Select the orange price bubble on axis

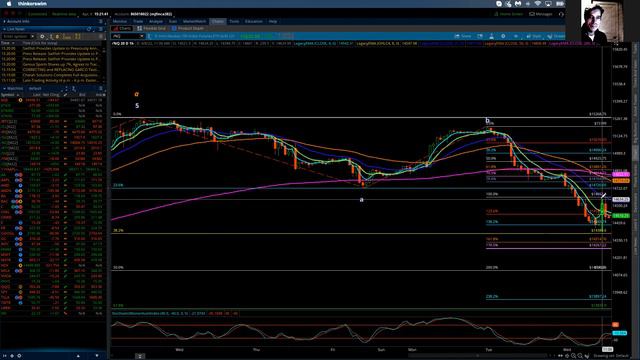(620, 180)
